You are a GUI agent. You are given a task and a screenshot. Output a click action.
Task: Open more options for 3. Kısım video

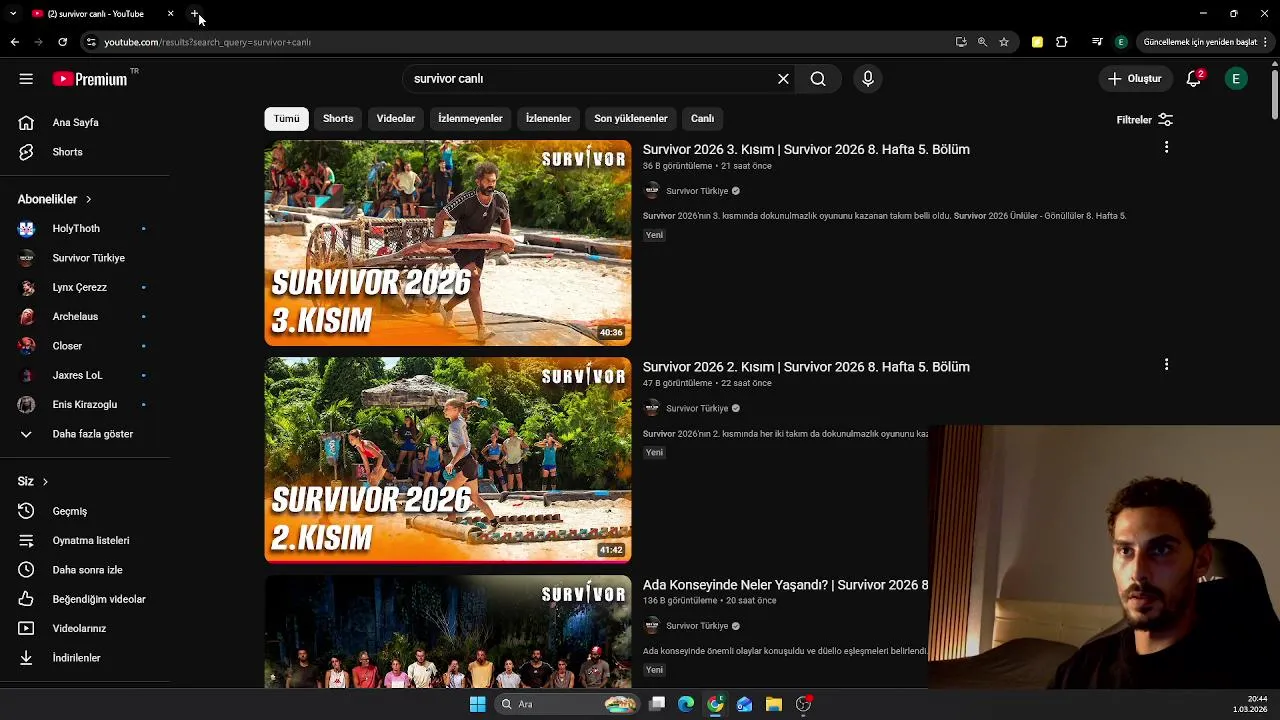click(1166, 148)
